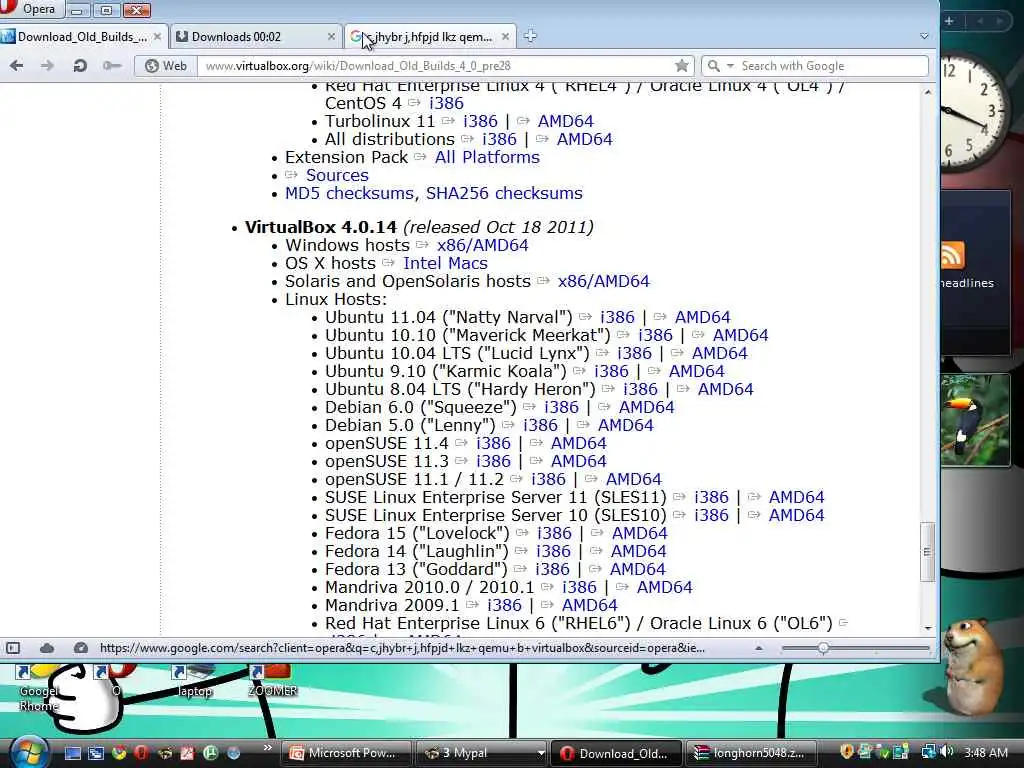Viewport: 1024px width, 768px height.
Task: Open the Extension Pack All Platforms link
Action: point(487,157)
